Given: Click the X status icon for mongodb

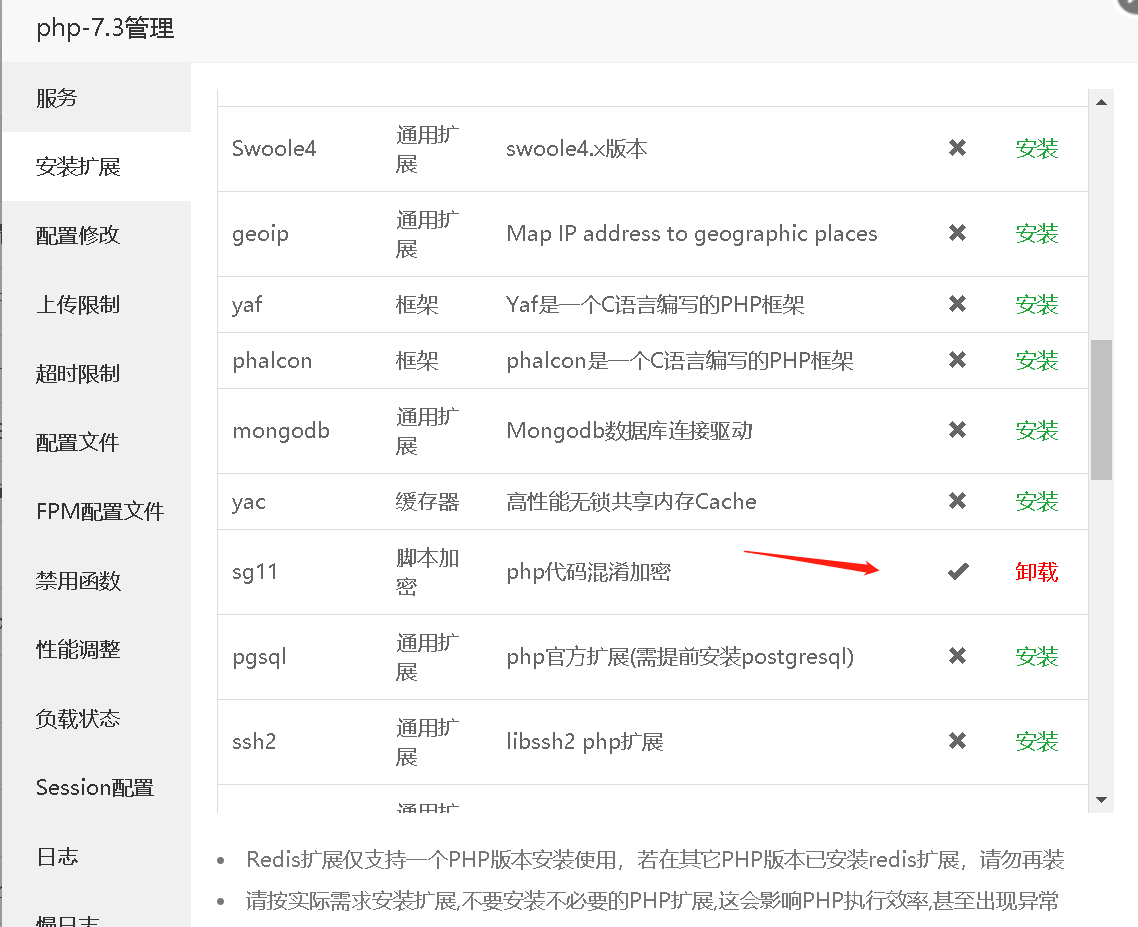Looking at the screenshot, I should click(957, 430).
